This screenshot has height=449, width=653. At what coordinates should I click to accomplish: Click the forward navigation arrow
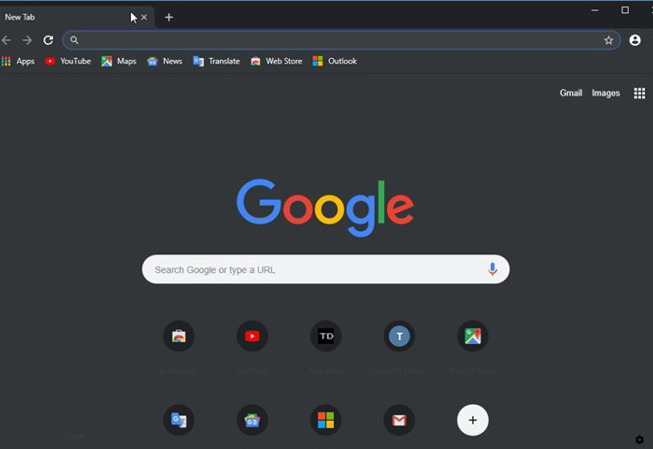pyautogui.click(x=27, y=40)
